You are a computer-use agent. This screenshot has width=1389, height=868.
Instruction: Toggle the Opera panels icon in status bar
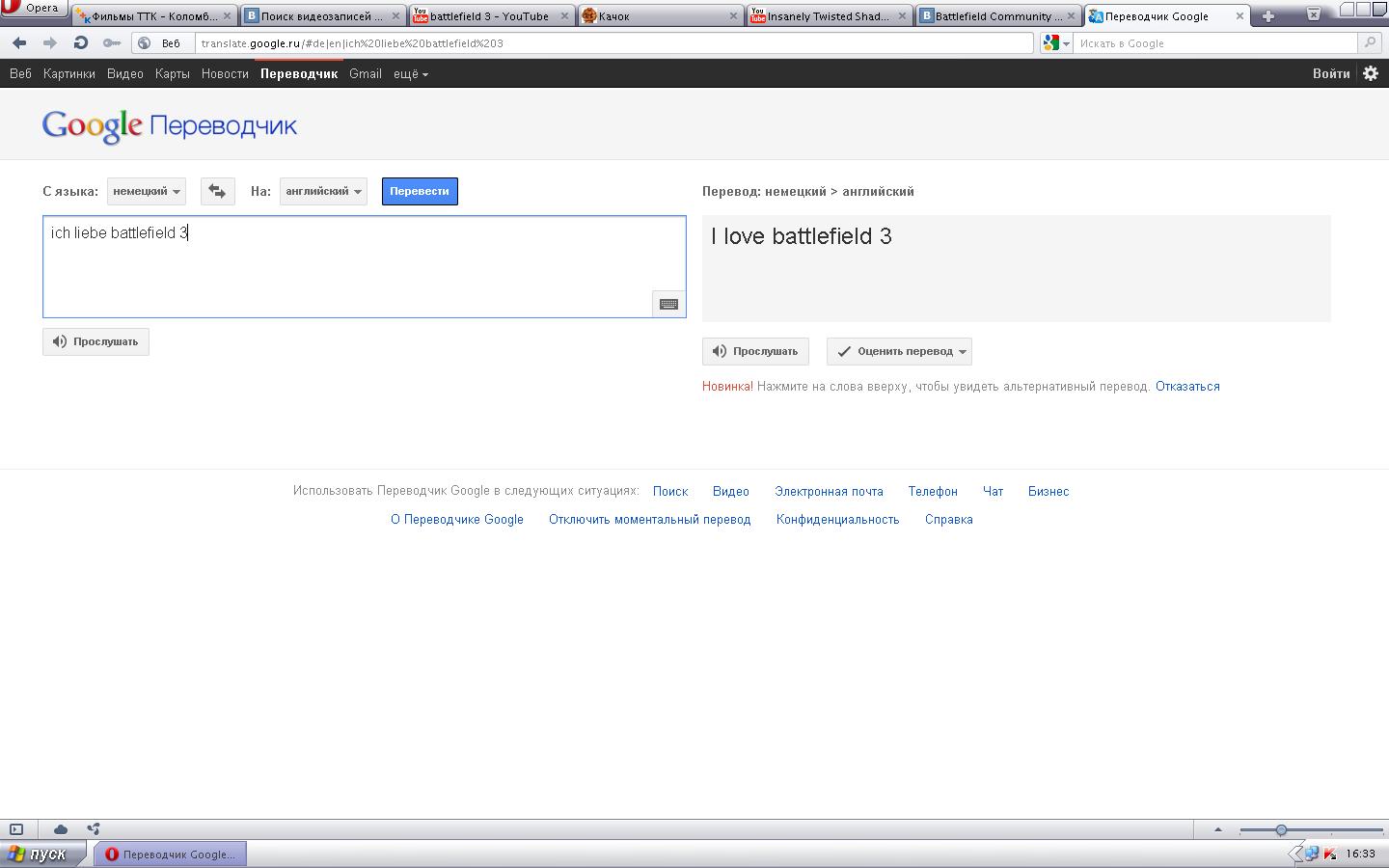coord(16,829)
